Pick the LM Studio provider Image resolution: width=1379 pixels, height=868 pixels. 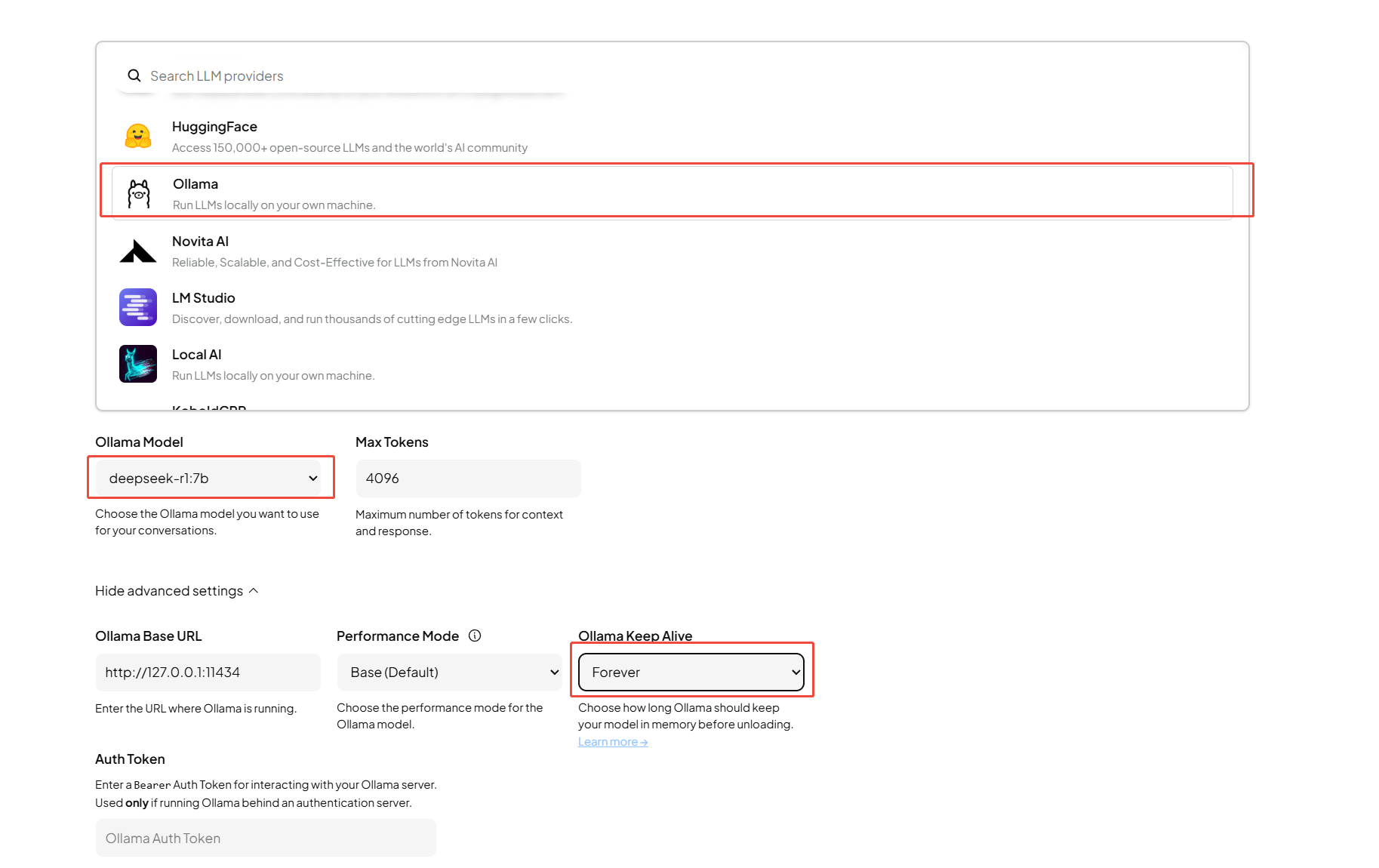672,308
